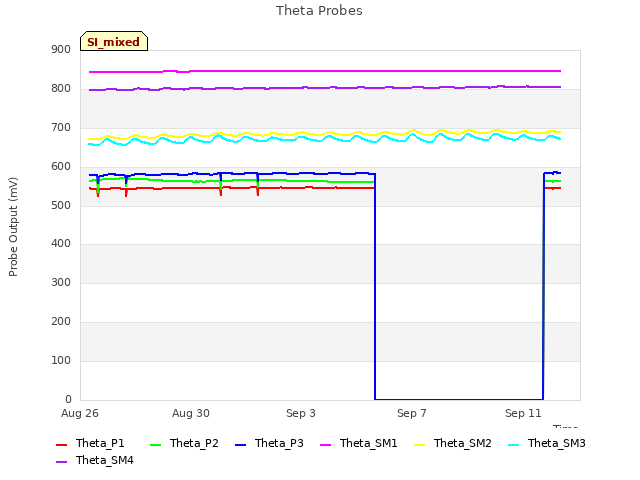The height and width of the screenshot is (480, 640).
Task: Toggle the Theta_P1 legend entry
Action: 90,443
